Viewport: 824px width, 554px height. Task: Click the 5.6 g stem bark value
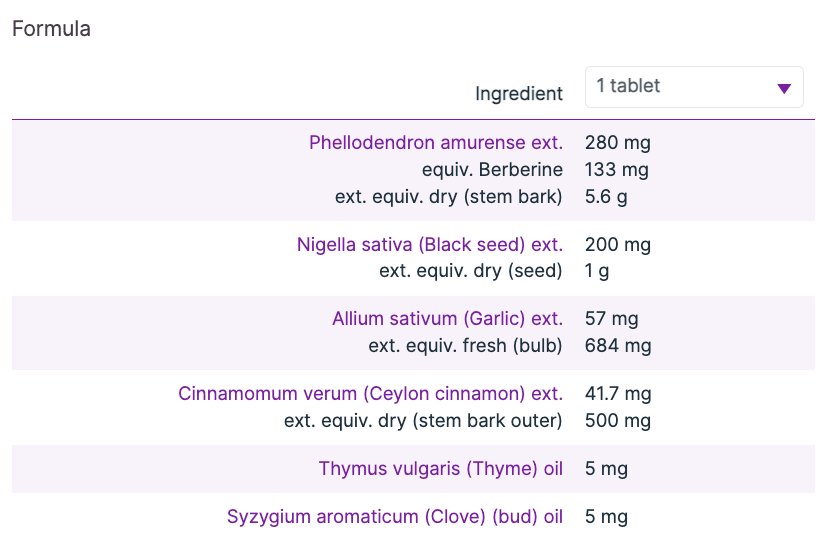(x=606, y=197)
